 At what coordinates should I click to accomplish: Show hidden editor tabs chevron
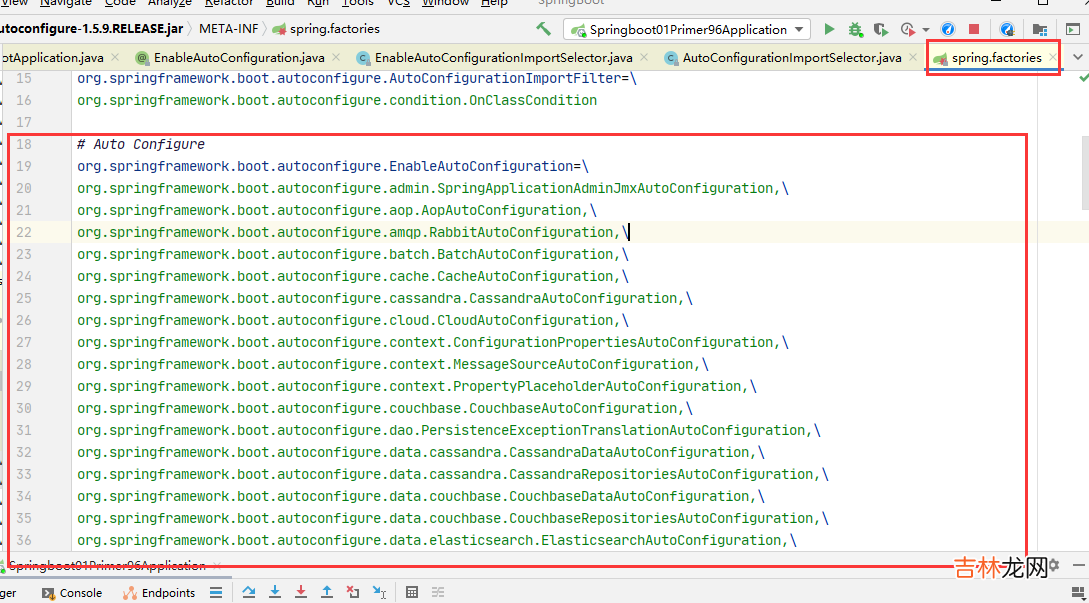coord(1077,58)
